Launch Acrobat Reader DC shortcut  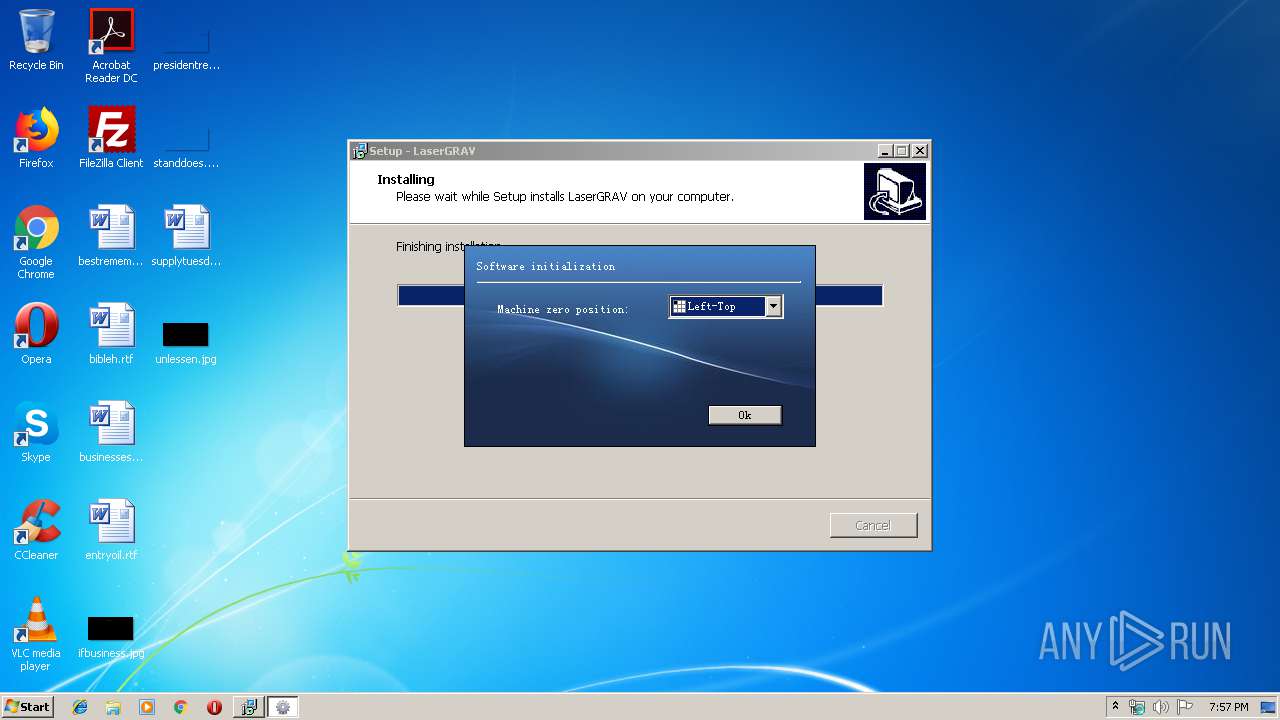[111, 46]
